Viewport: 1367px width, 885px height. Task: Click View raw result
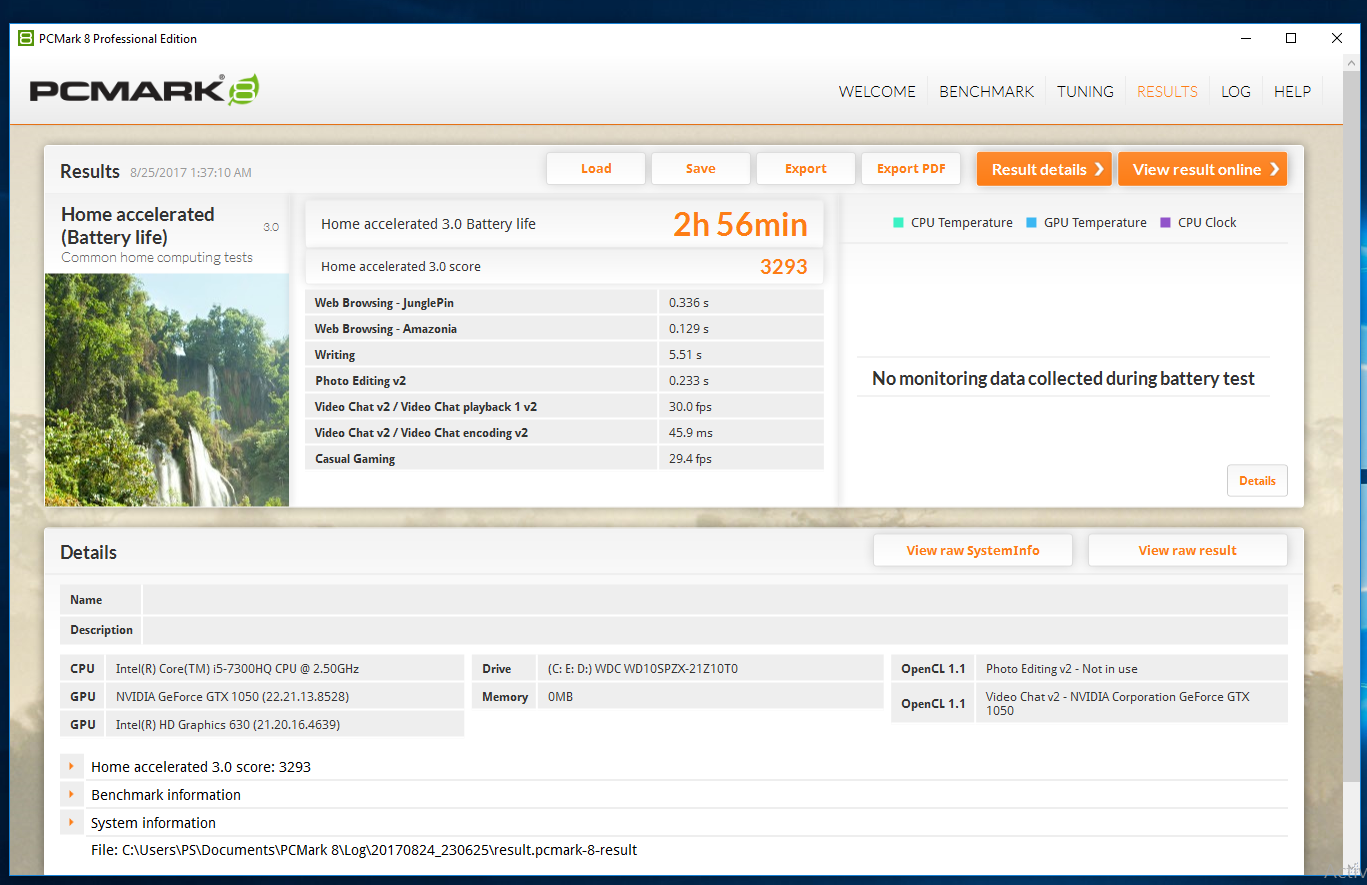pyautogui.click(x=1187, y=550)
